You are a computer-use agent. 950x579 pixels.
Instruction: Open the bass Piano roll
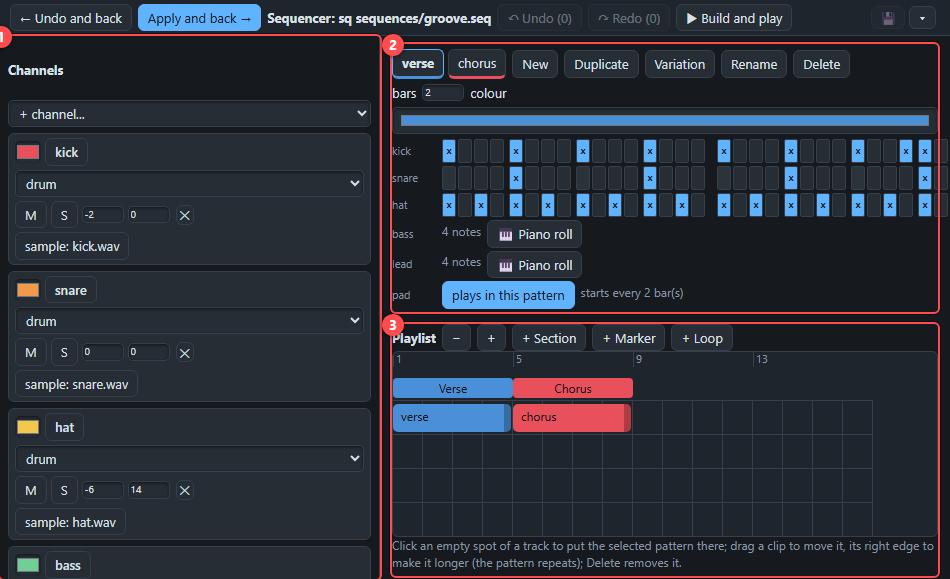(x=534, y=234)
